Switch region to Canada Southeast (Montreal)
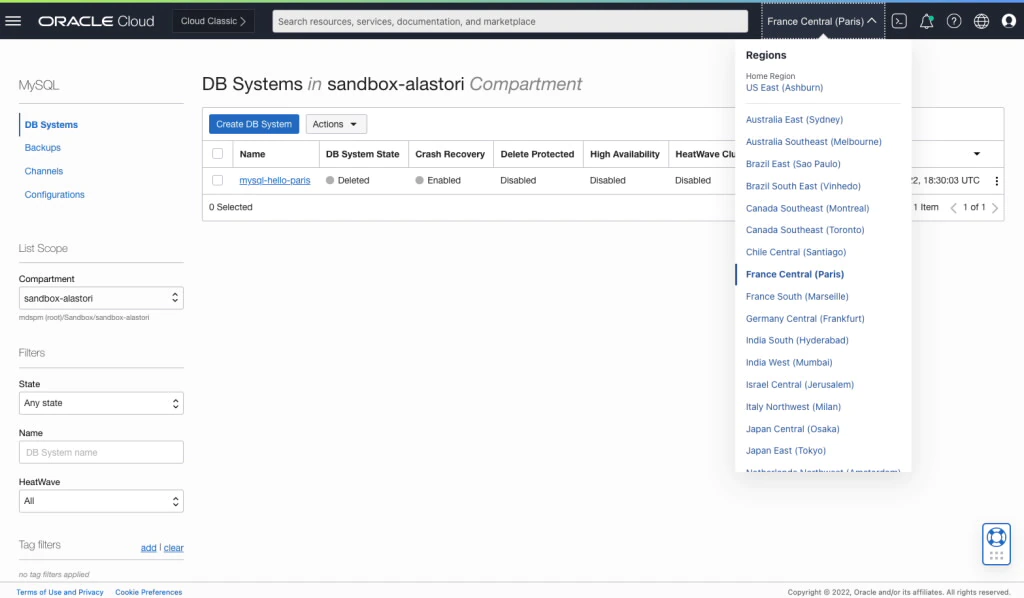 pyautogui.click(x=807, y=208)
